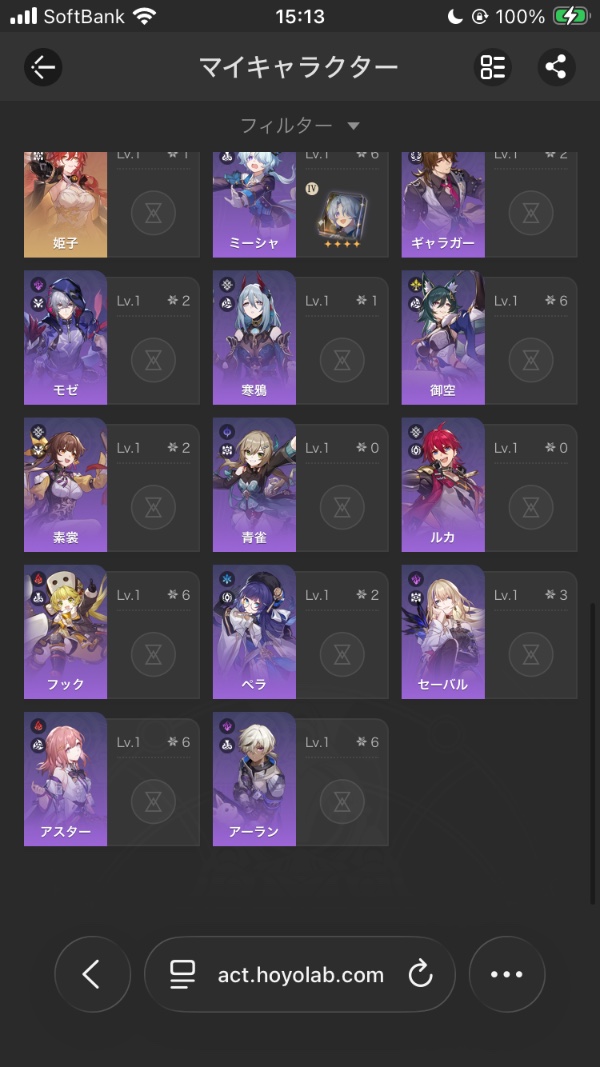600x1067 pixels.
Task: Tap the back arrow in the header
Action: (44, 67)
